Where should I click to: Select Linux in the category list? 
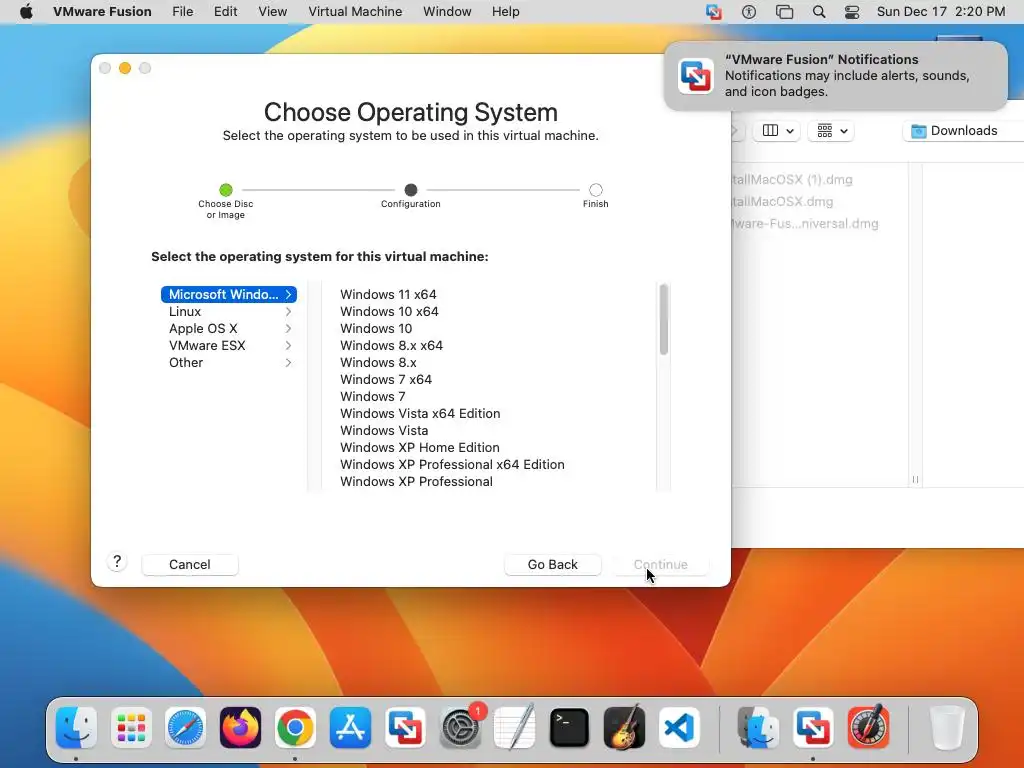pos(229,312)
